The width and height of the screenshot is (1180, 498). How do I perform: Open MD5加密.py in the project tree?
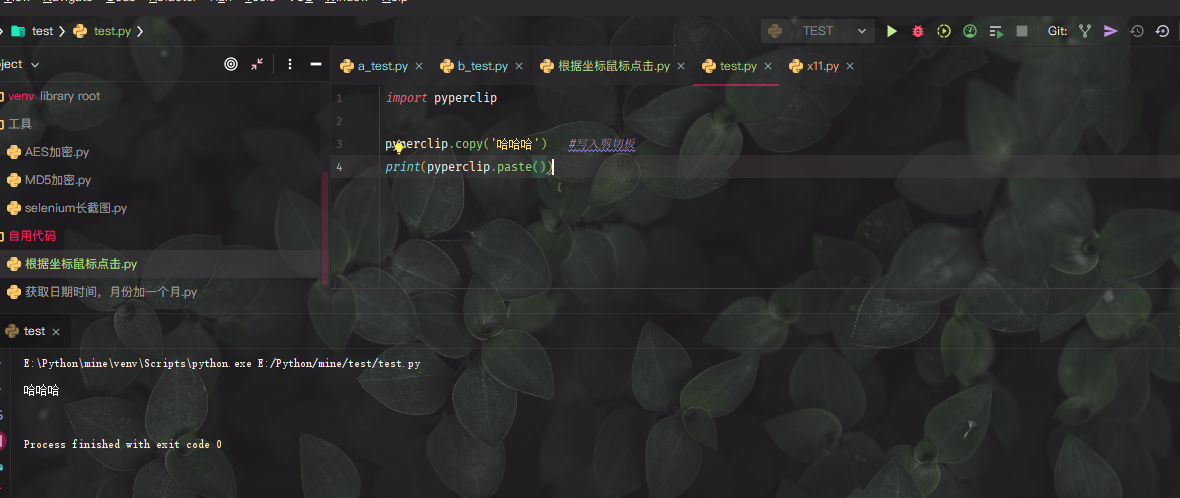click(x=58, y=180)
